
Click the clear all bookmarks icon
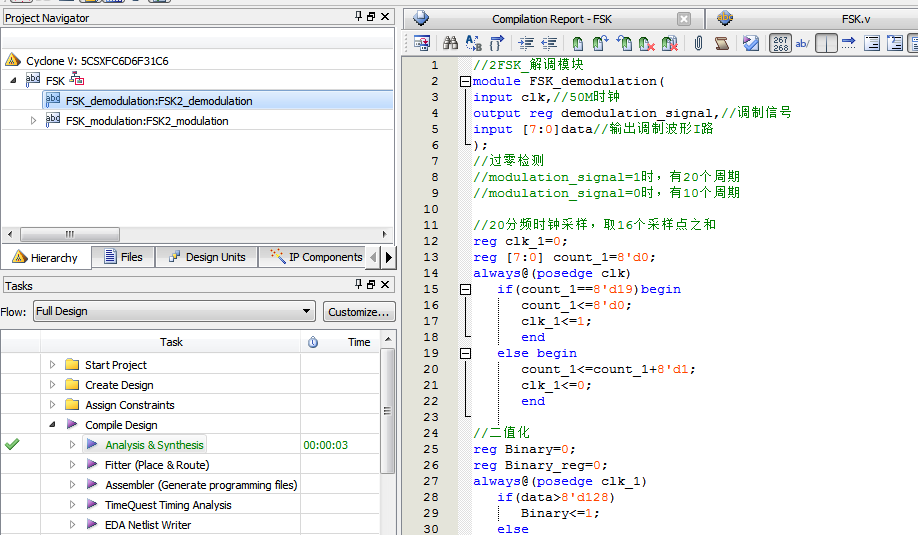[670, 43]
